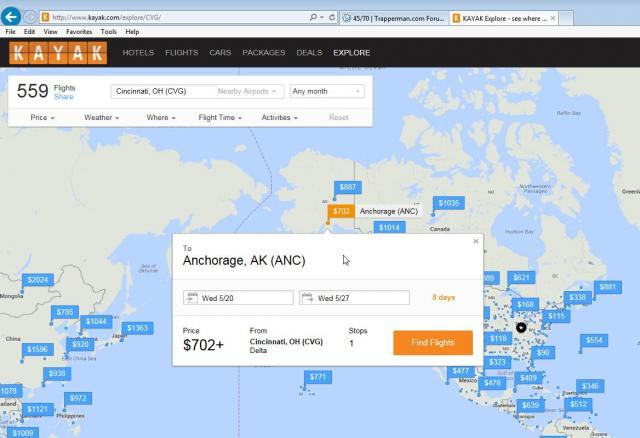The image size is (640, 438).
Task: Select the $972 price flag near Philippines
Action: [x=78, y=398]
